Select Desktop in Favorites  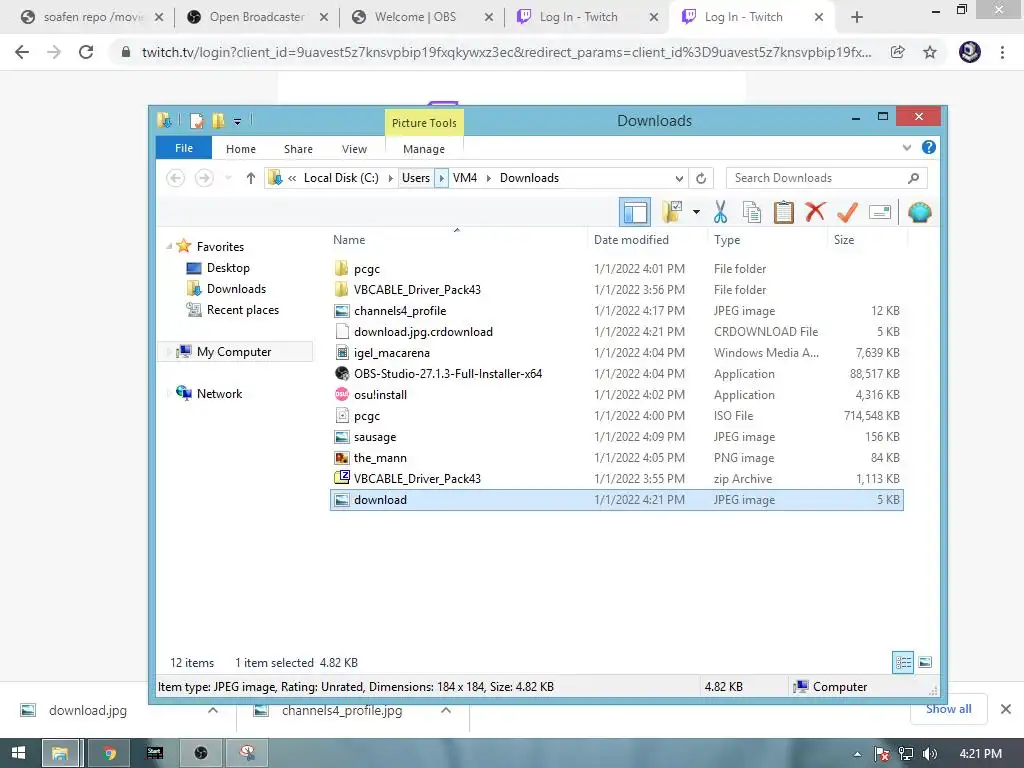click(x=228, y=268)
